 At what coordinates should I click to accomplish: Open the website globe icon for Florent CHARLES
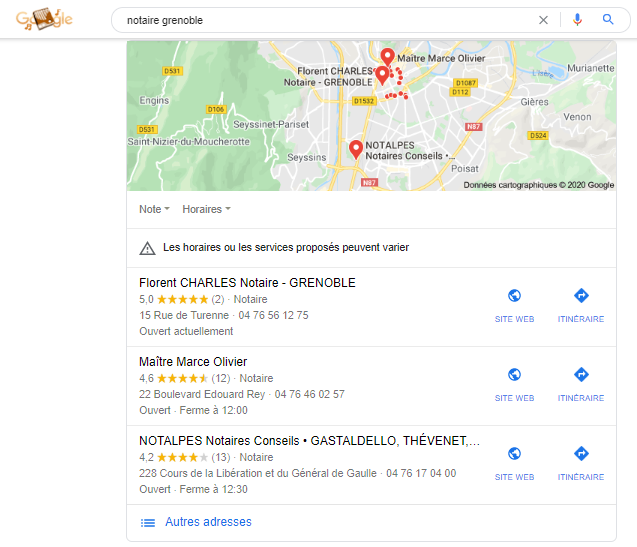[x=514, y=295]
